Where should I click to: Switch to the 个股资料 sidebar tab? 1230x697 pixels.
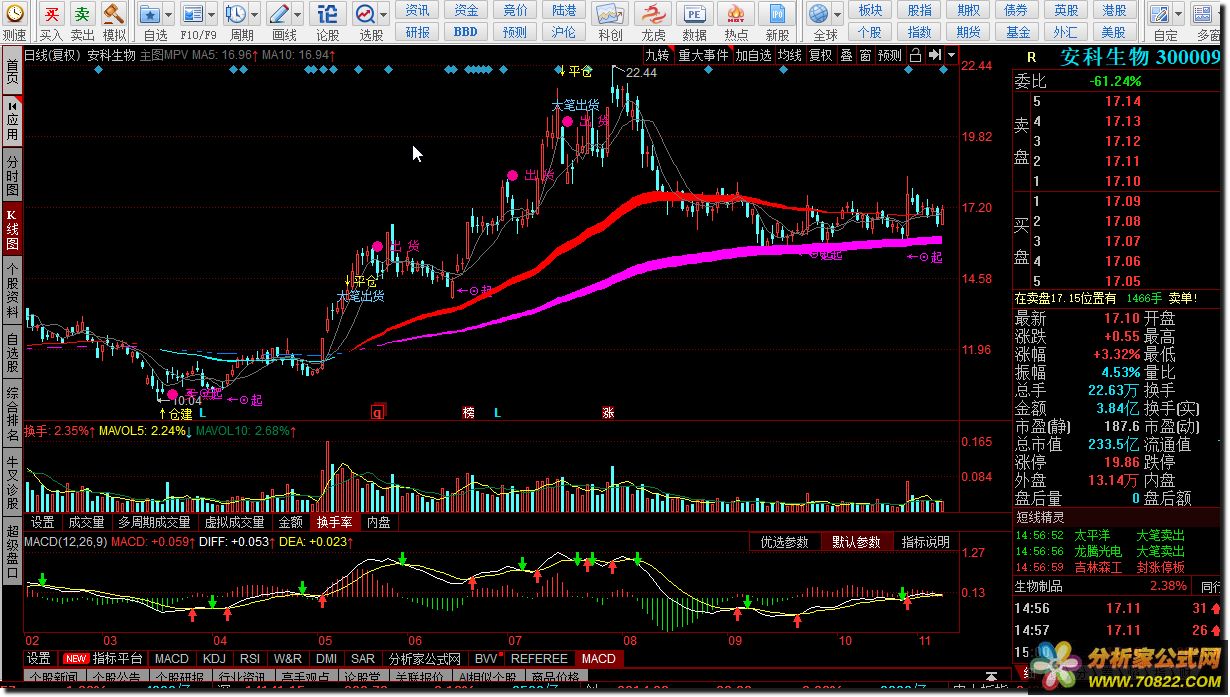coord(12,290)
